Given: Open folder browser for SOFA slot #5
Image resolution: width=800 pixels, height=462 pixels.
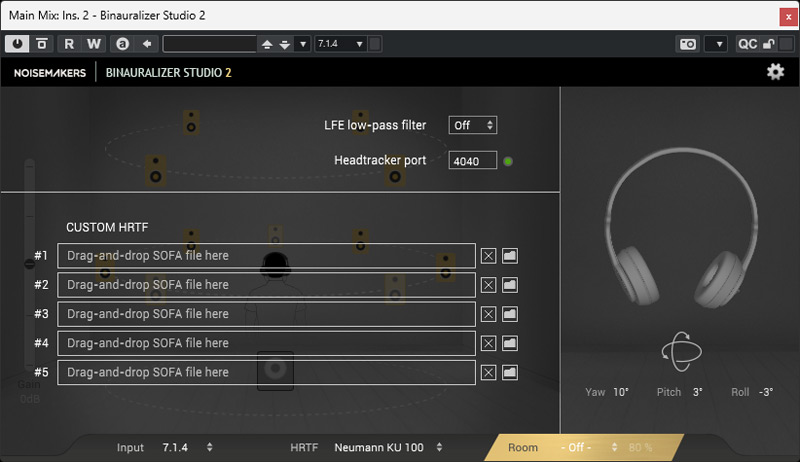Looking at the screenshot, I should click(510, 372).
